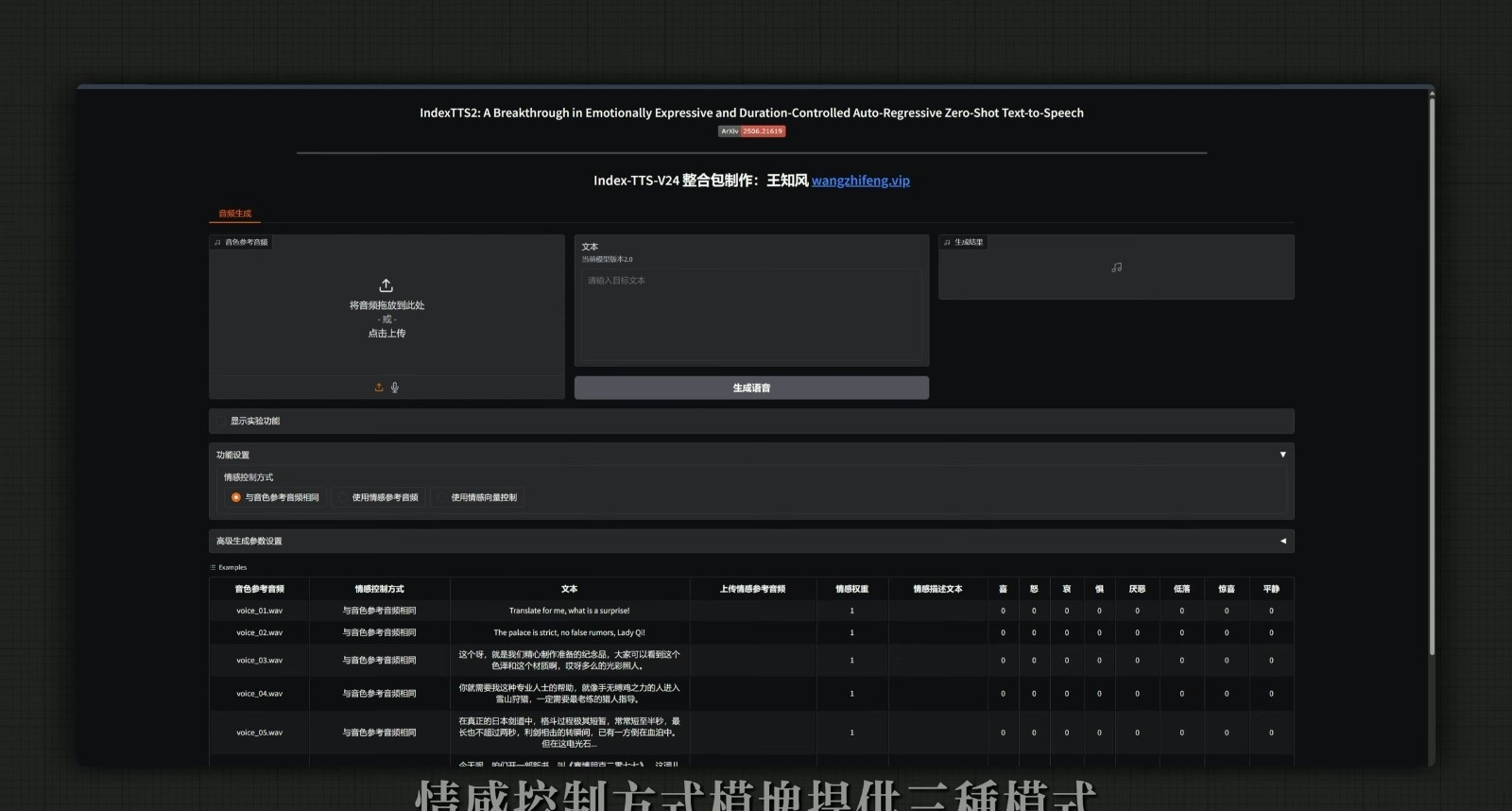The width and height of the screenshot is (1512, 811).
Task: Click 与音色参考音频相同 cell in voice_03.wav row
Action: (379, 660)
